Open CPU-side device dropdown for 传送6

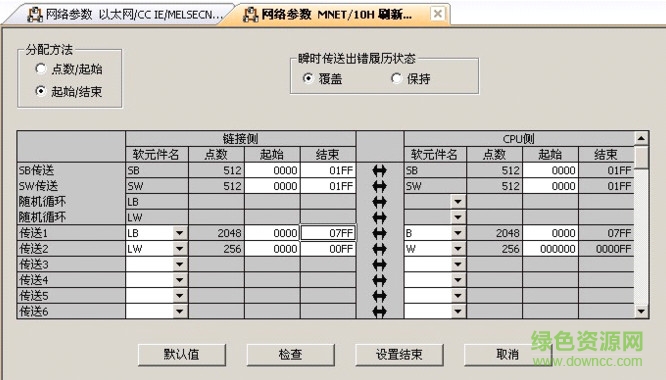(458, 312)
